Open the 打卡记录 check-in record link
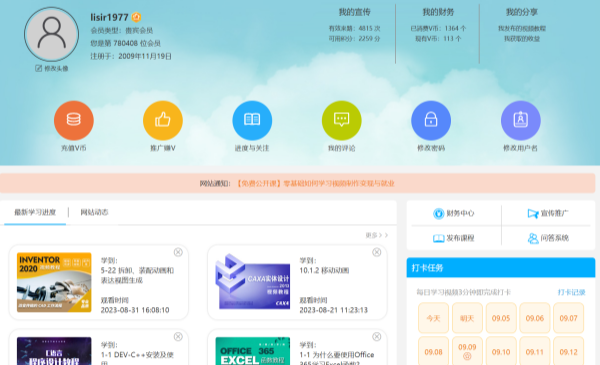This screenshot has height=365, width=600. click(571, 292)
